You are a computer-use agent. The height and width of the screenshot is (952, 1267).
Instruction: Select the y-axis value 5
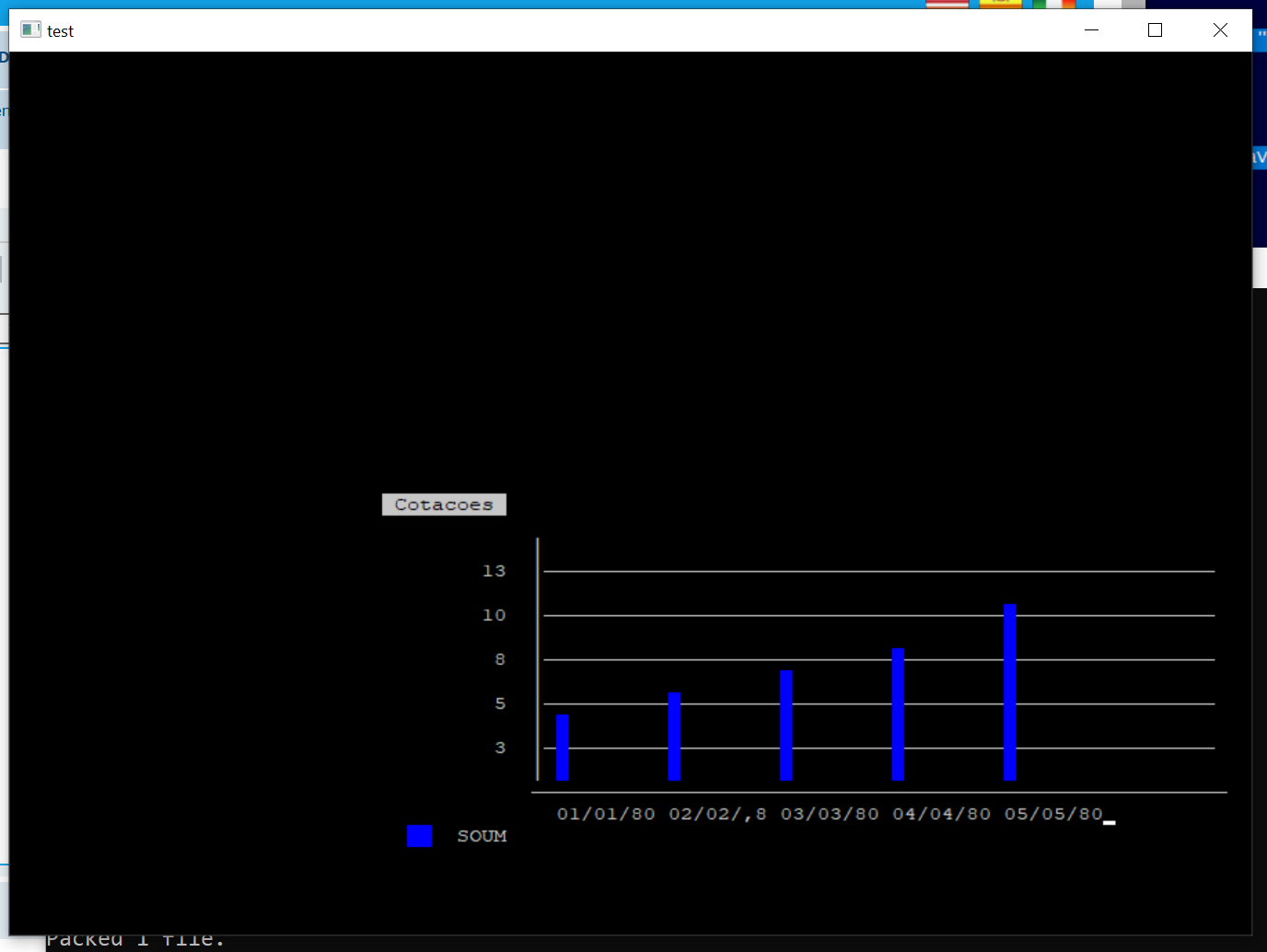click(500, 703)
